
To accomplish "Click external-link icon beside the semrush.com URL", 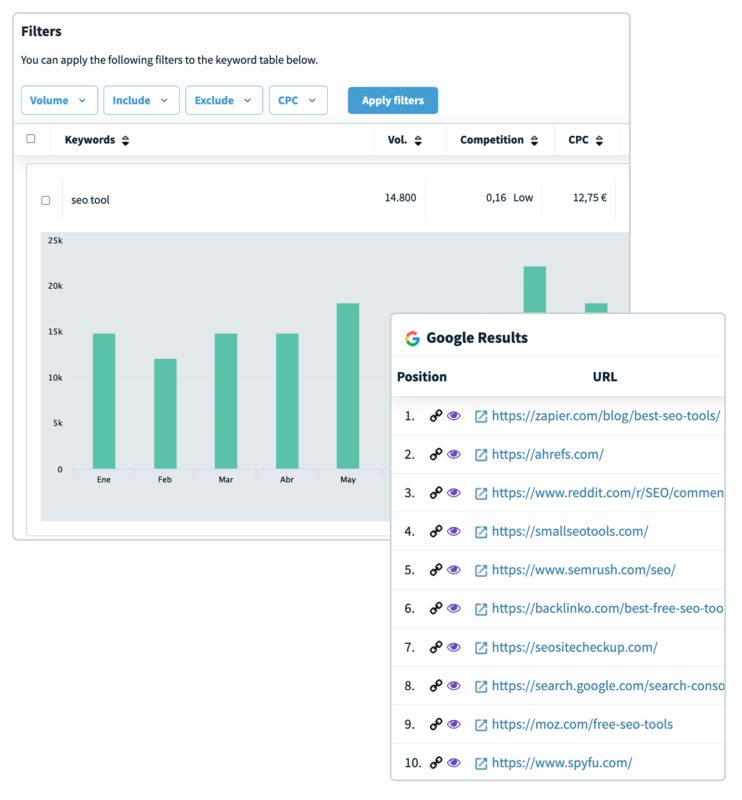I will pos(481,570).
